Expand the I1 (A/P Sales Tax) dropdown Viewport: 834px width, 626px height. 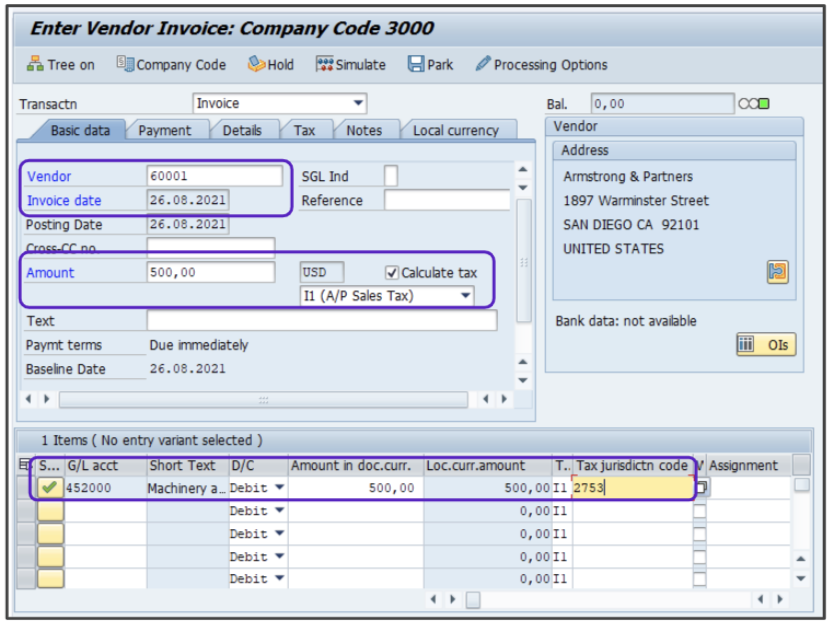coord(465,296)
